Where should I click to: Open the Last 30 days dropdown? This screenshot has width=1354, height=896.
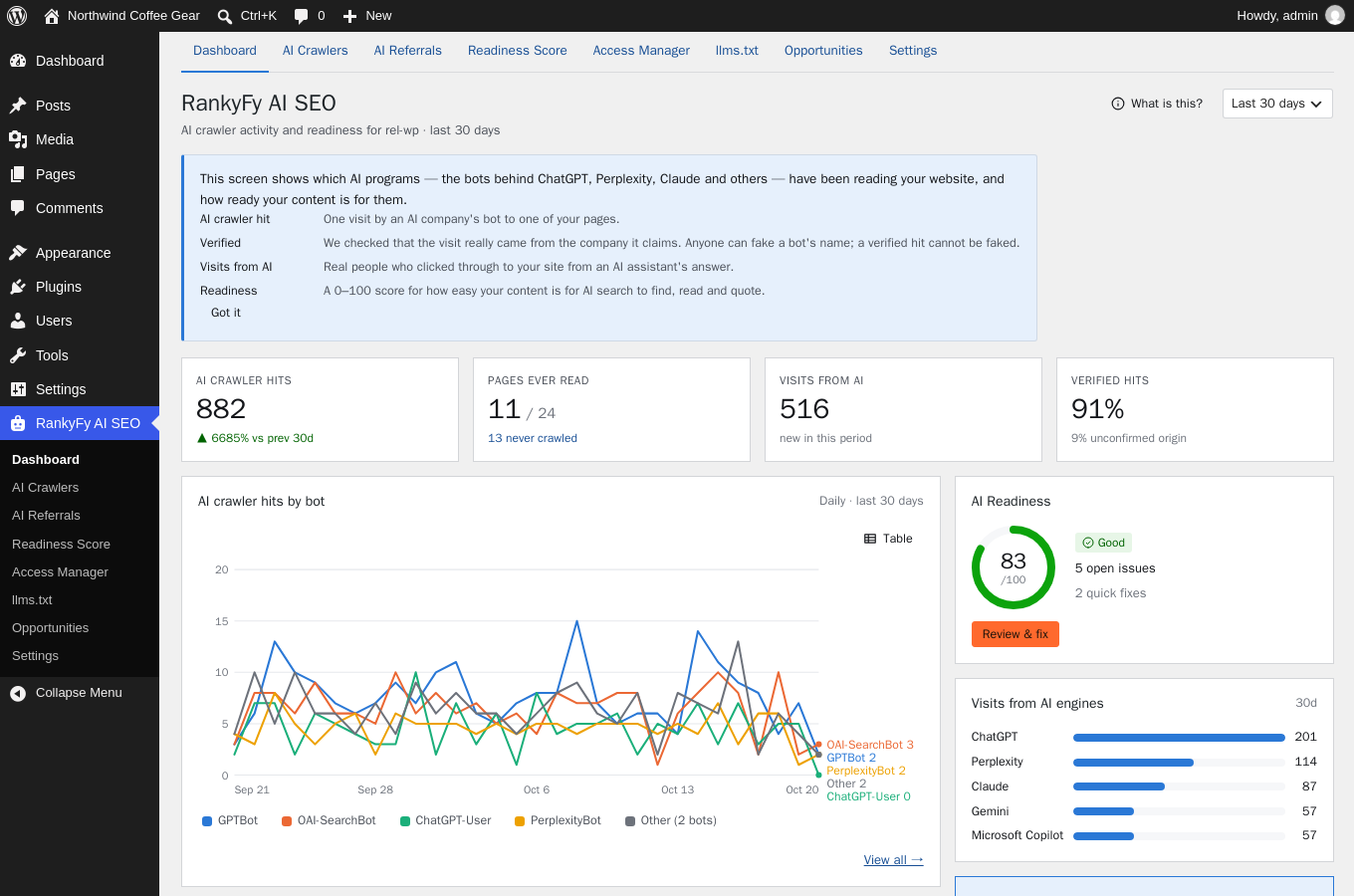(x=1277, y=104)
